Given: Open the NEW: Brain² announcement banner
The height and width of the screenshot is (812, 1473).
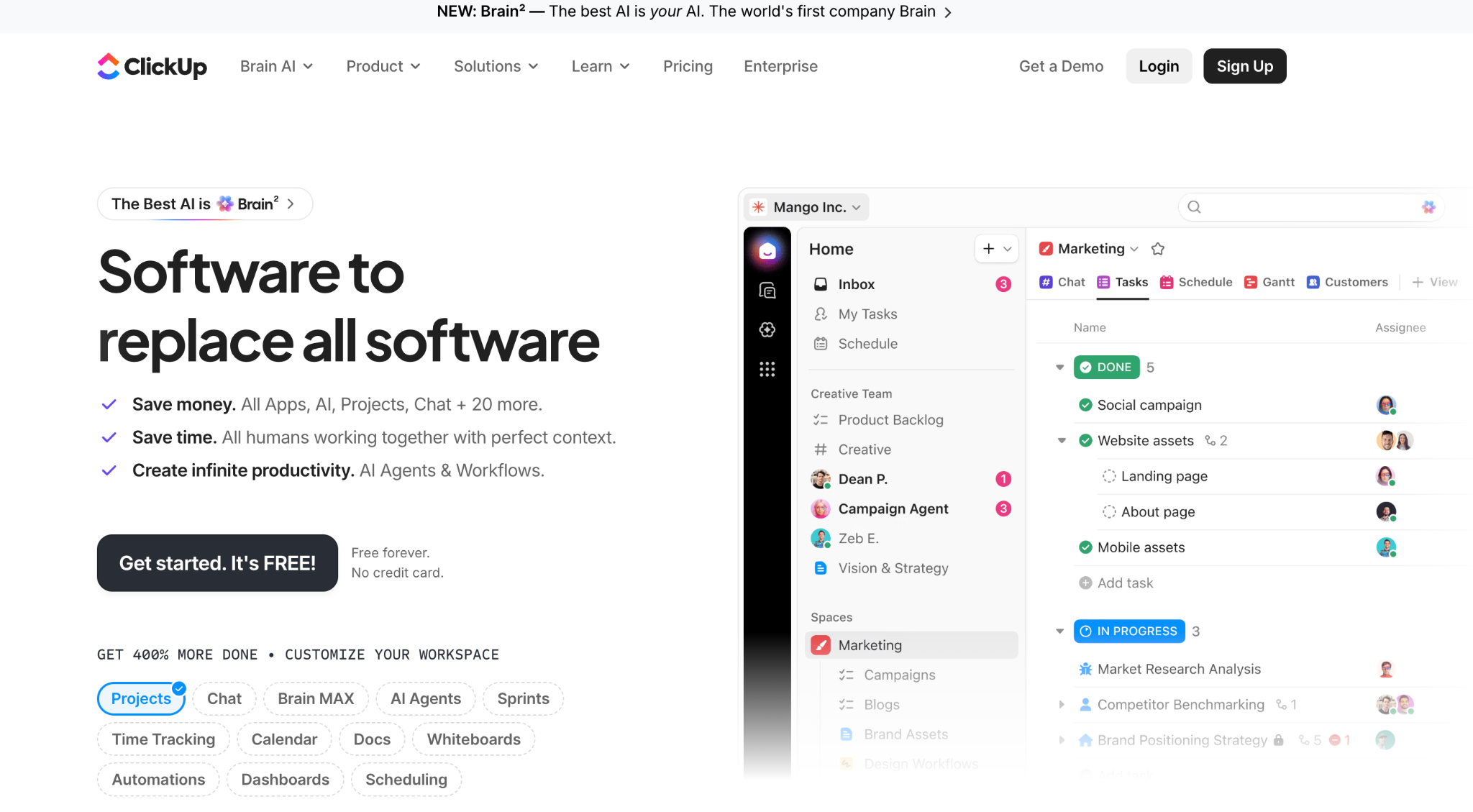Looking at the screenshot, I should [694, 12].
